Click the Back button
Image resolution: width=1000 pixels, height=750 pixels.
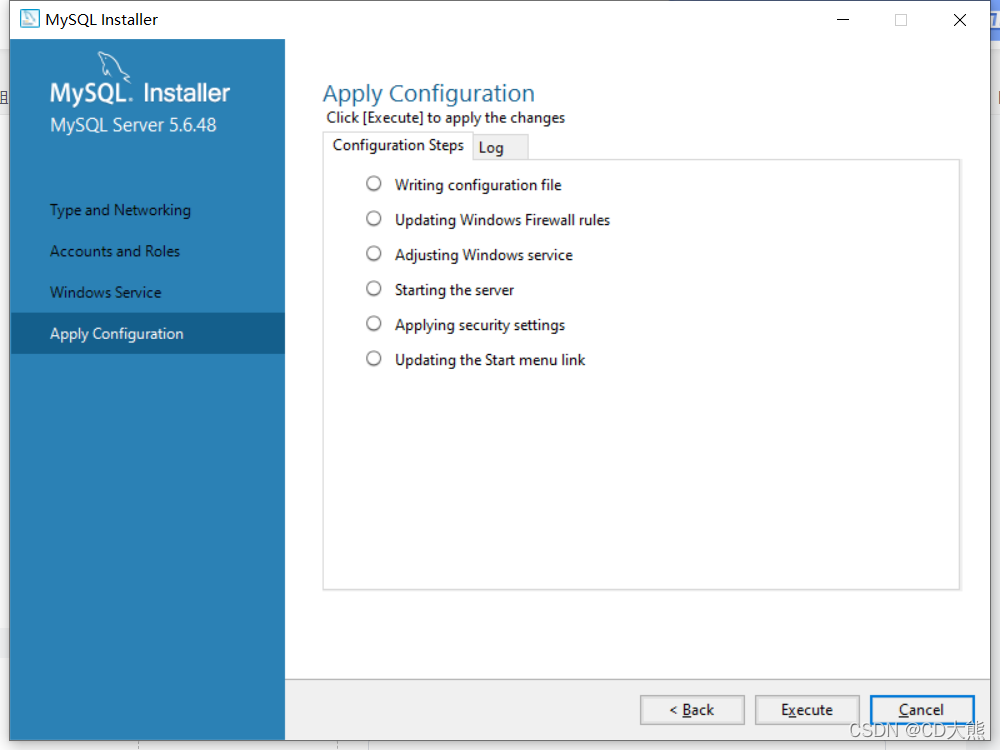click(x=692, y=710)
